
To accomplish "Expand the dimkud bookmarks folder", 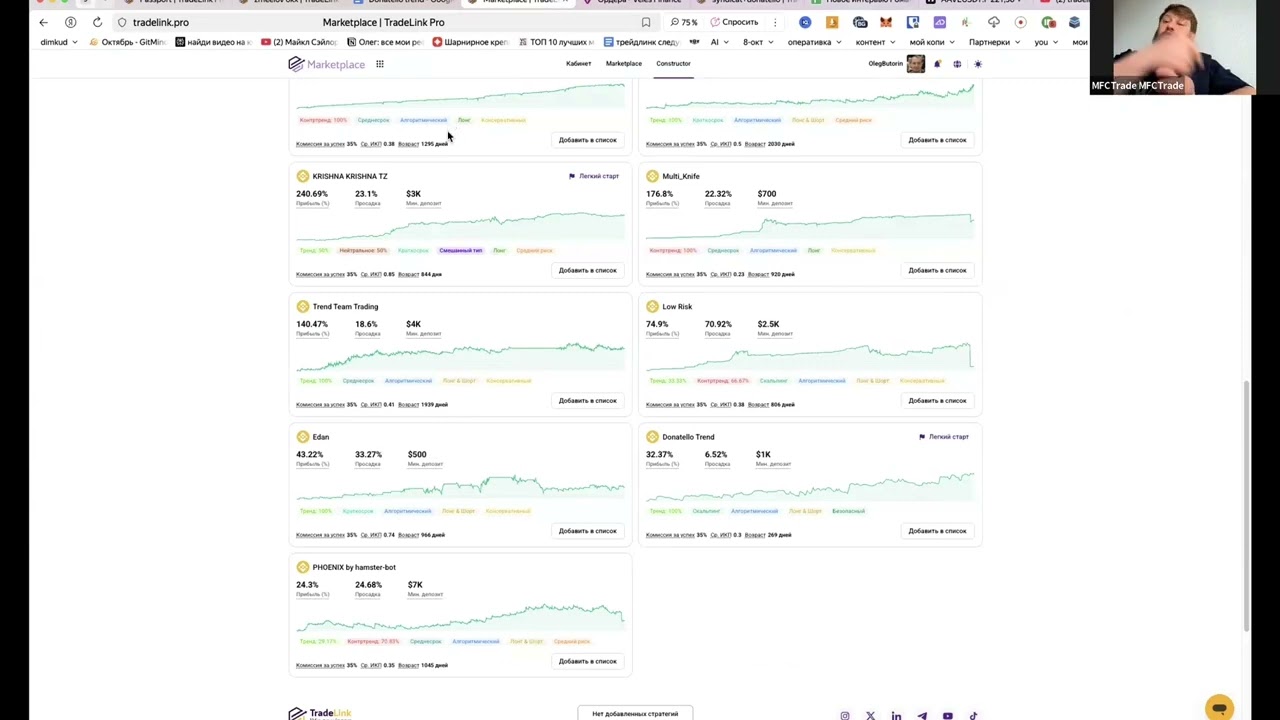I will click(59, 42).
